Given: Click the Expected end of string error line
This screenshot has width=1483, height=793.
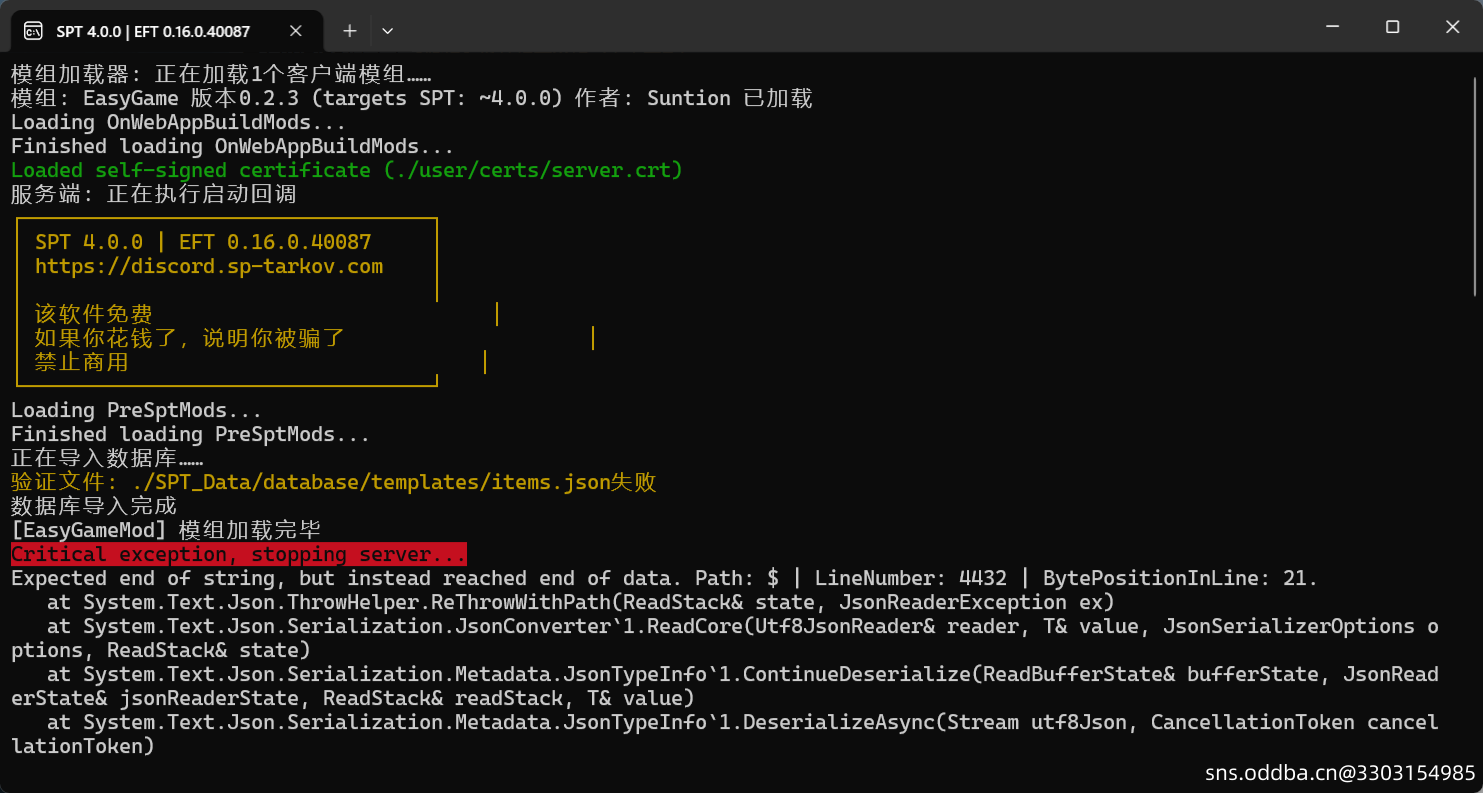Looking at the screenshot, I should click(x=664, y=579).
